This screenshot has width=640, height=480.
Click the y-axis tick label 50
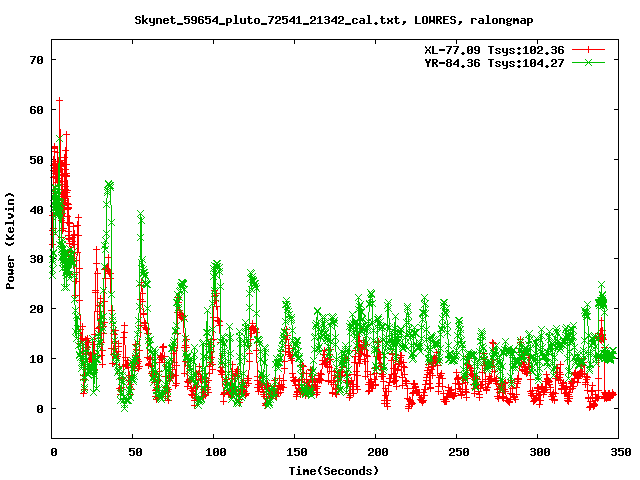tap(36, 160)
